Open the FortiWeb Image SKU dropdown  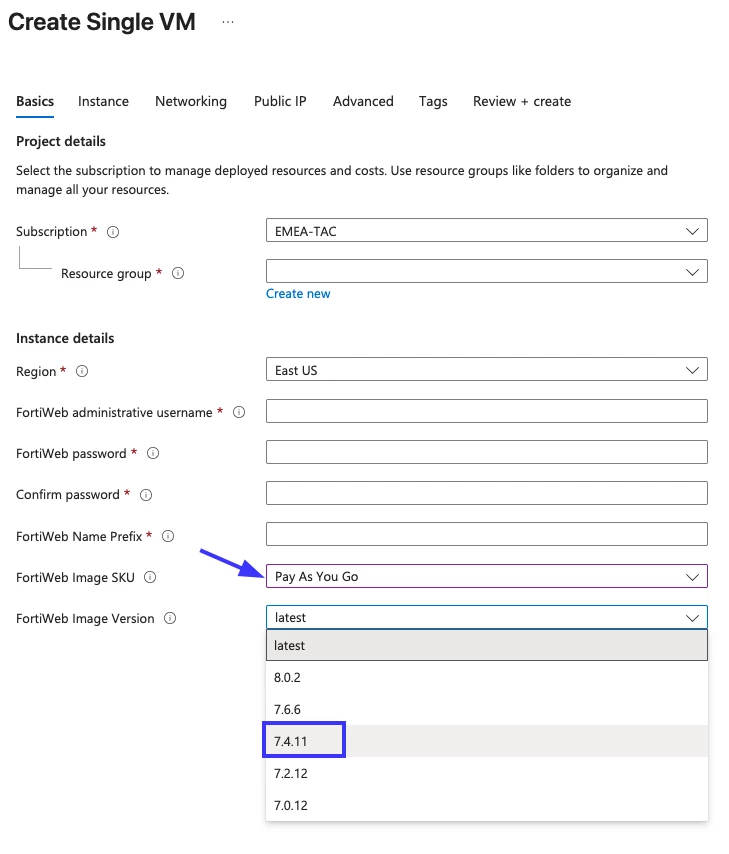tap(487, 576)
